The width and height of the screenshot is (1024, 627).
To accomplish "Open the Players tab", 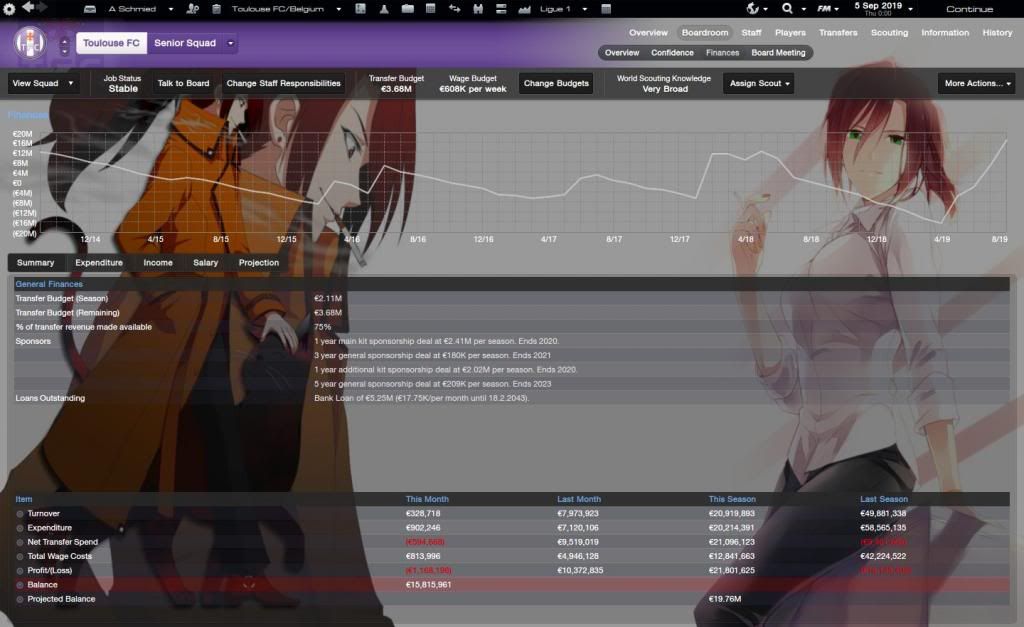I will 790,33.
